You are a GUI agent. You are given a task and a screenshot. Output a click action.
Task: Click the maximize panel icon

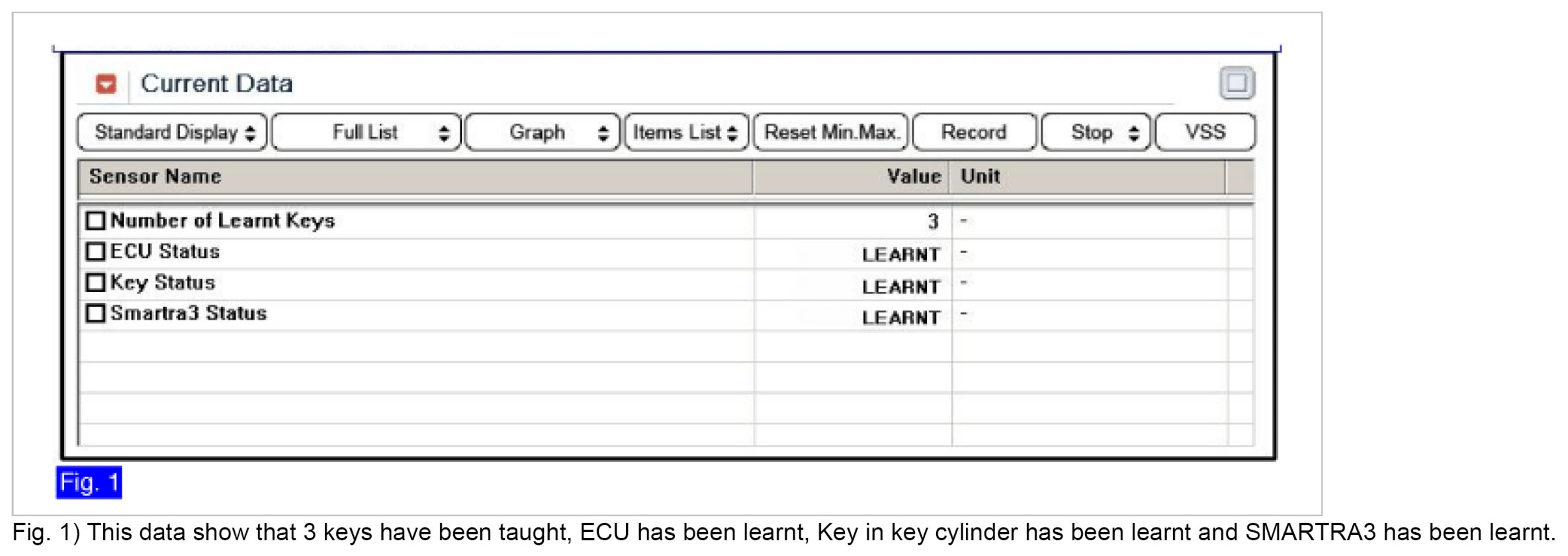(1237, 83)
